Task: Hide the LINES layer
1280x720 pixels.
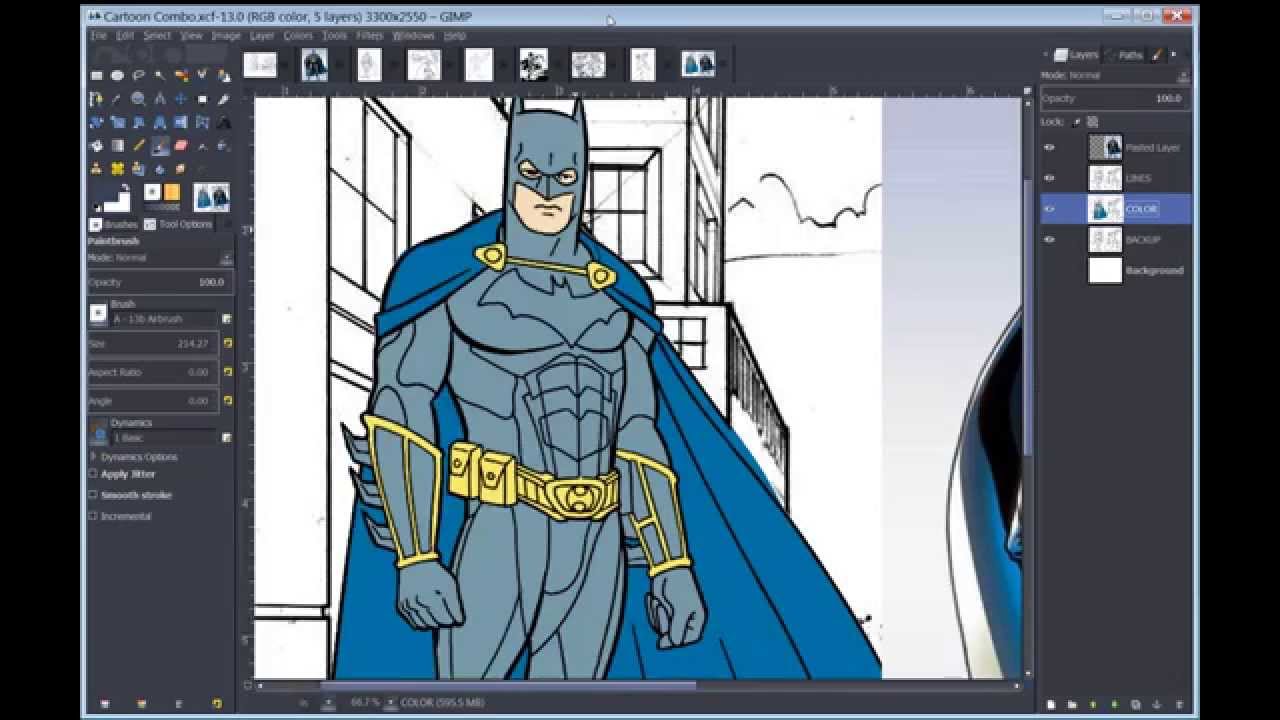Action: tap(1049, 178)
